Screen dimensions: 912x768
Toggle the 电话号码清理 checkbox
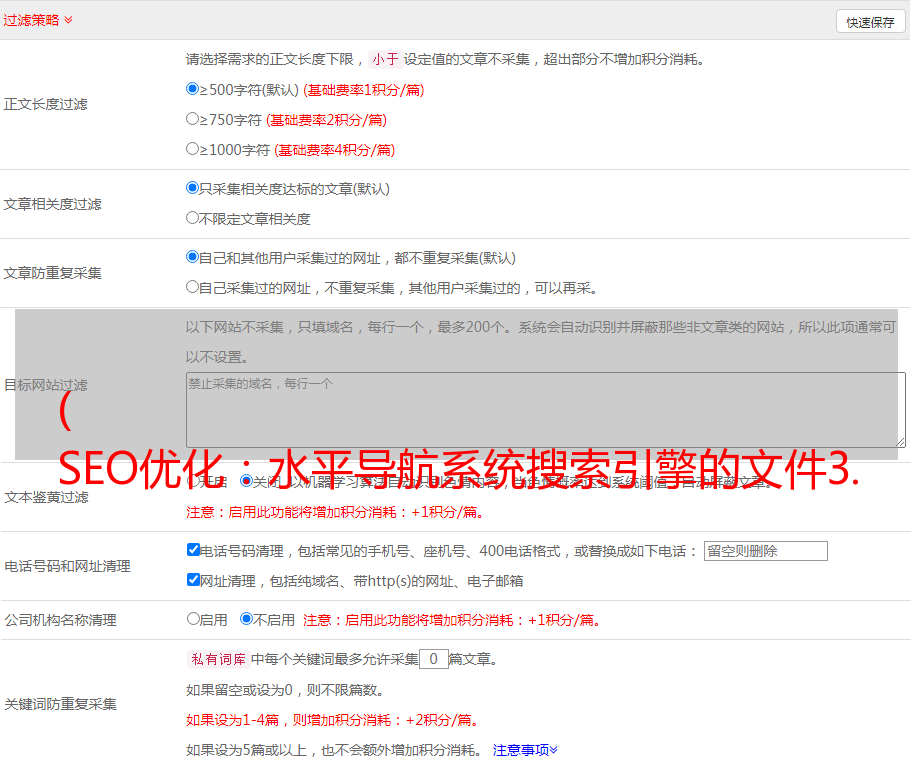(193, 550)
